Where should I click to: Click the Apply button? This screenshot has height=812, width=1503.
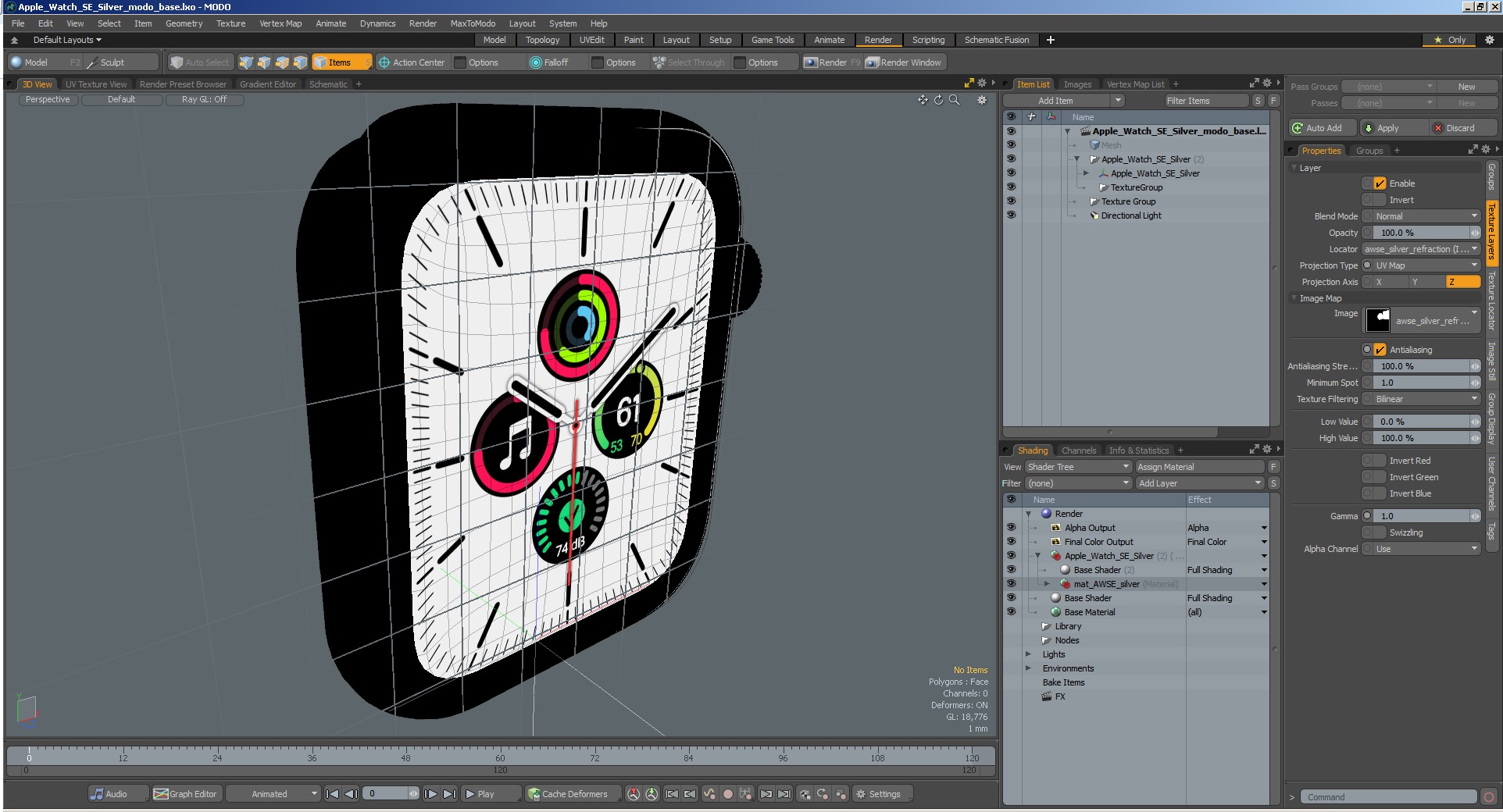tap(1394, 128)
